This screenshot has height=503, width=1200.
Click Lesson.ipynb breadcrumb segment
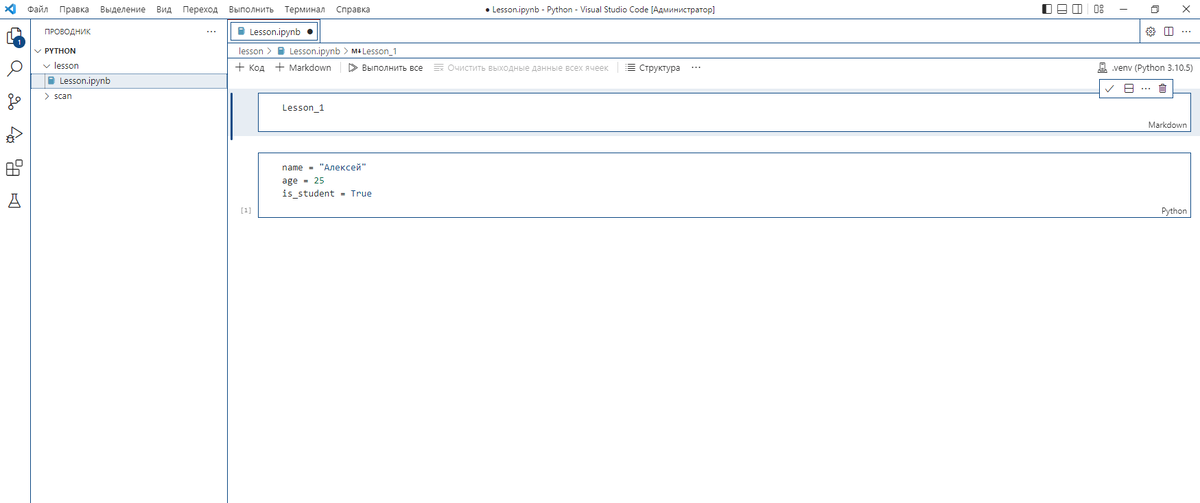coord(309,50)
